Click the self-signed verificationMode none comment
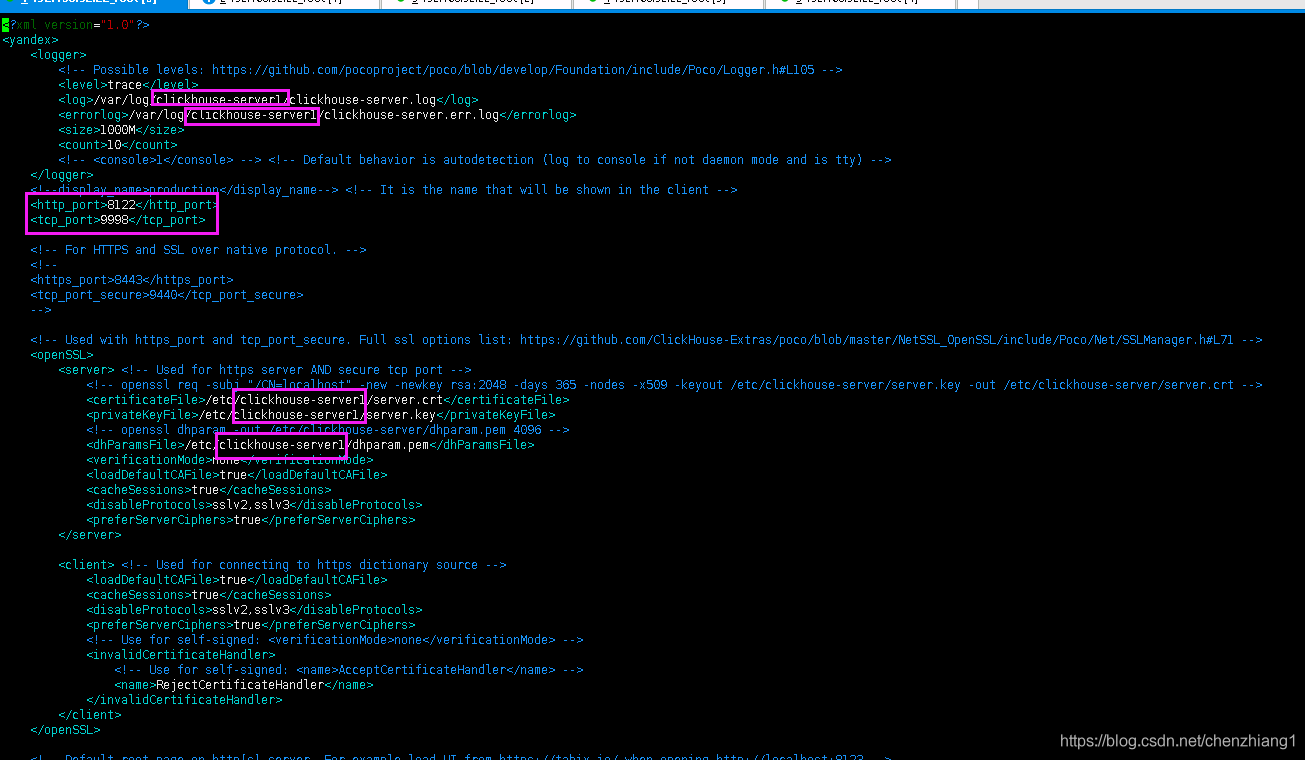This screenshot has width=1305, height=760. [334, 640]
